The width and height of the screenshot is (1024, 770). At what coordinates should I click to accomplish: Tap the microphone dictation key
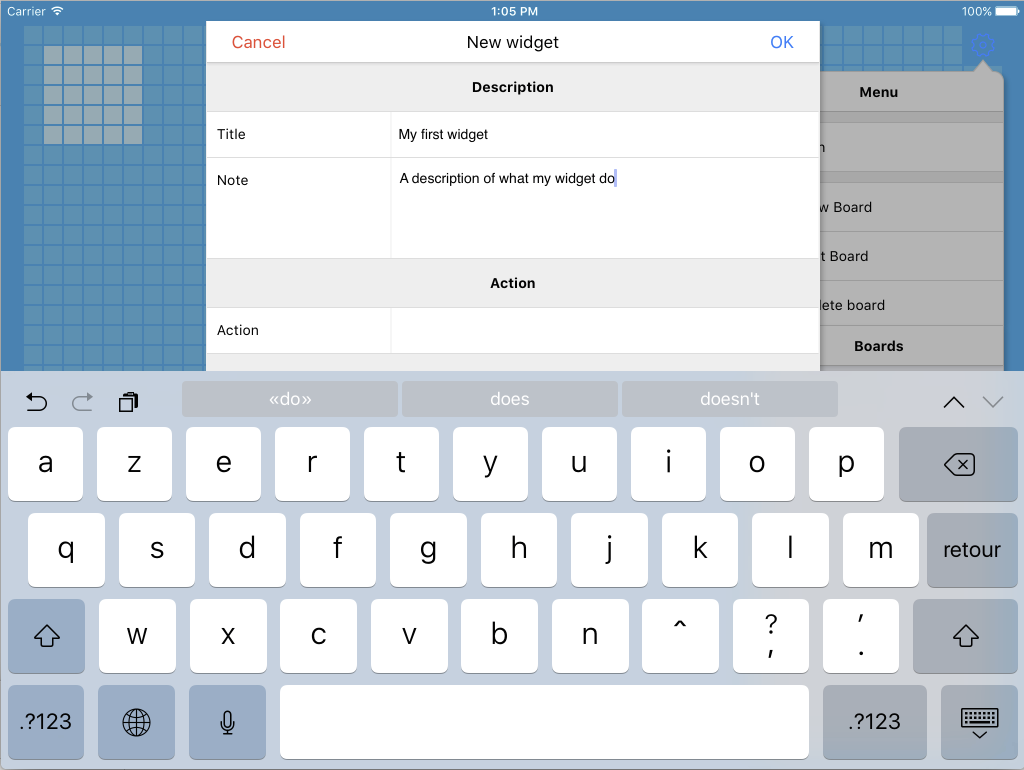(227, 722)
